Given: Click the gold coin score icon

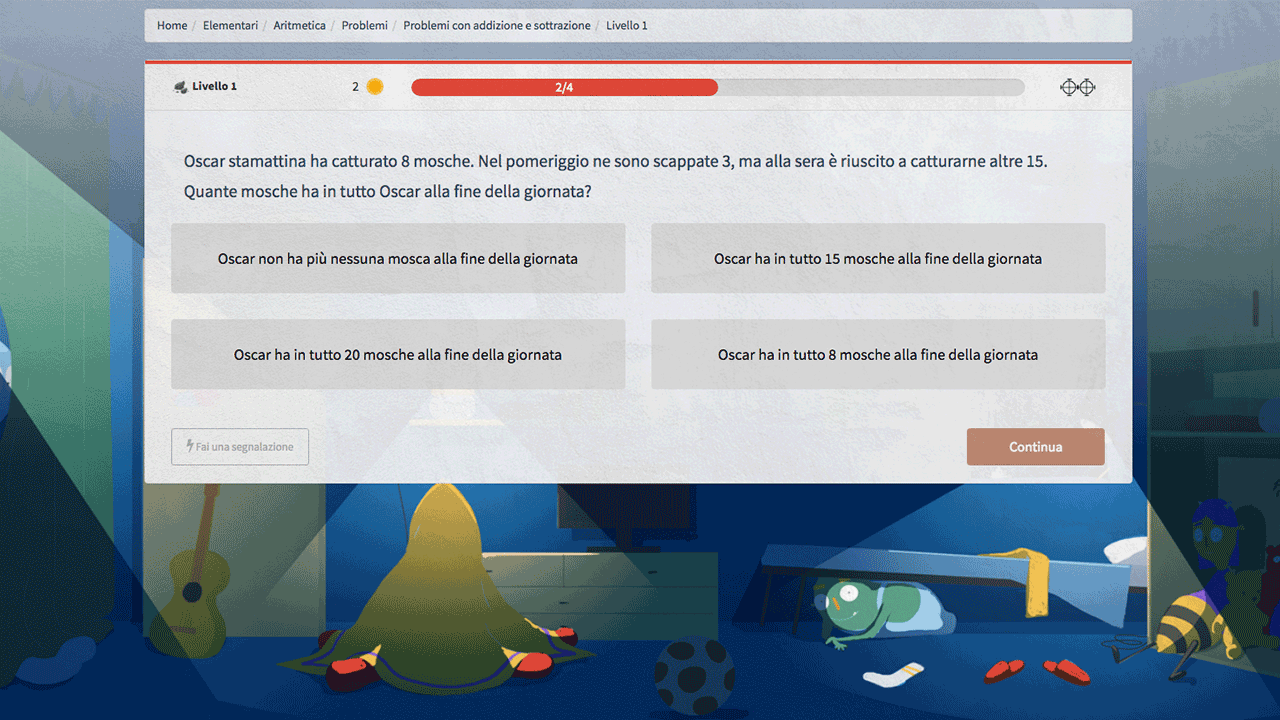Looking at the screenshot, I should (x=375, y=87).
